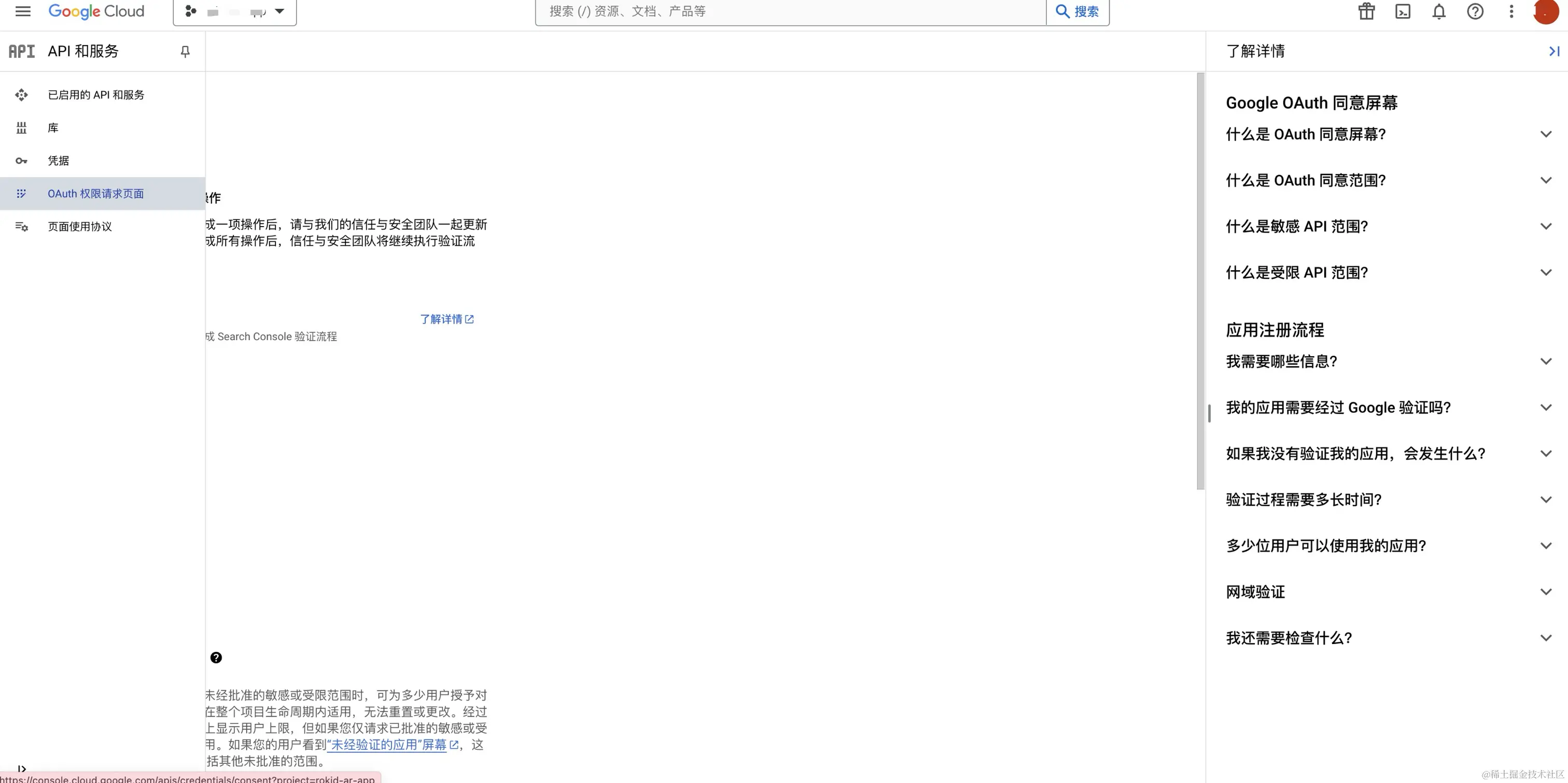Focus the resource search input field

(x=790, y=11)
